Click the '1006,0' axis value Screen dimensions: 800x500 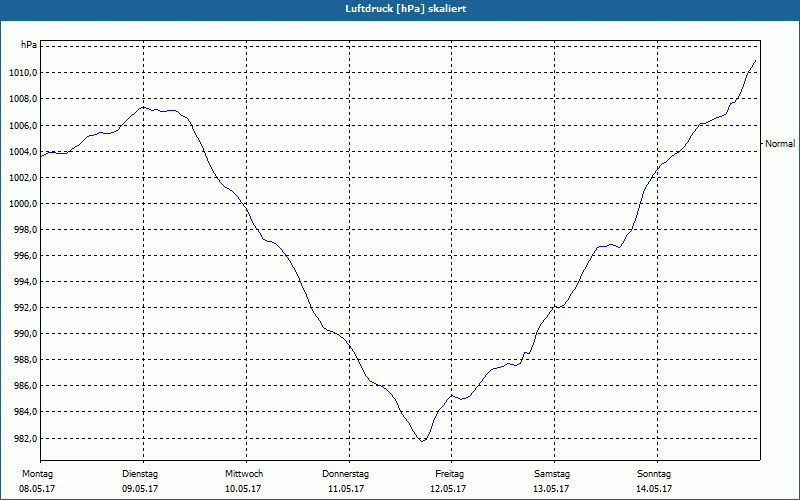click(23, 126)
